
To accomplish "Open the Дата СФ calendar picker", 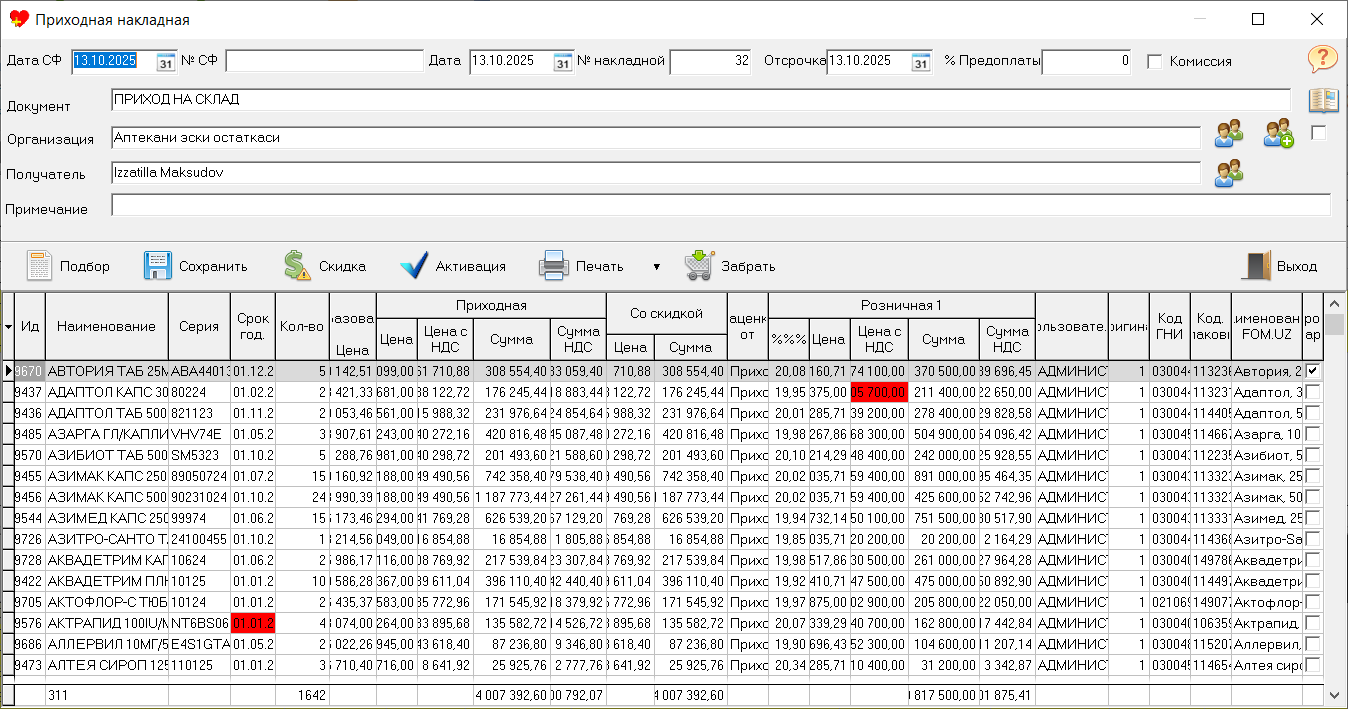I will pyautogui.click(x=166, y=62).
